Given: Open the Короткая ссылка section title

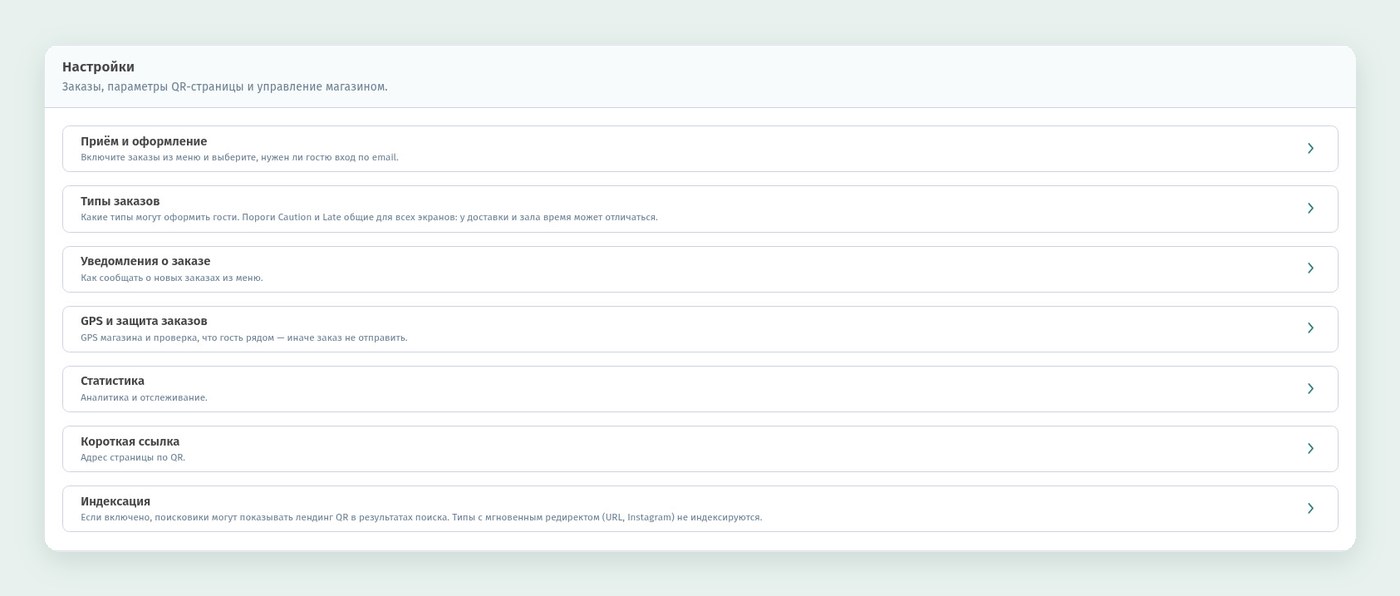Looking at the screenshot, I should [x=130, y=441].
